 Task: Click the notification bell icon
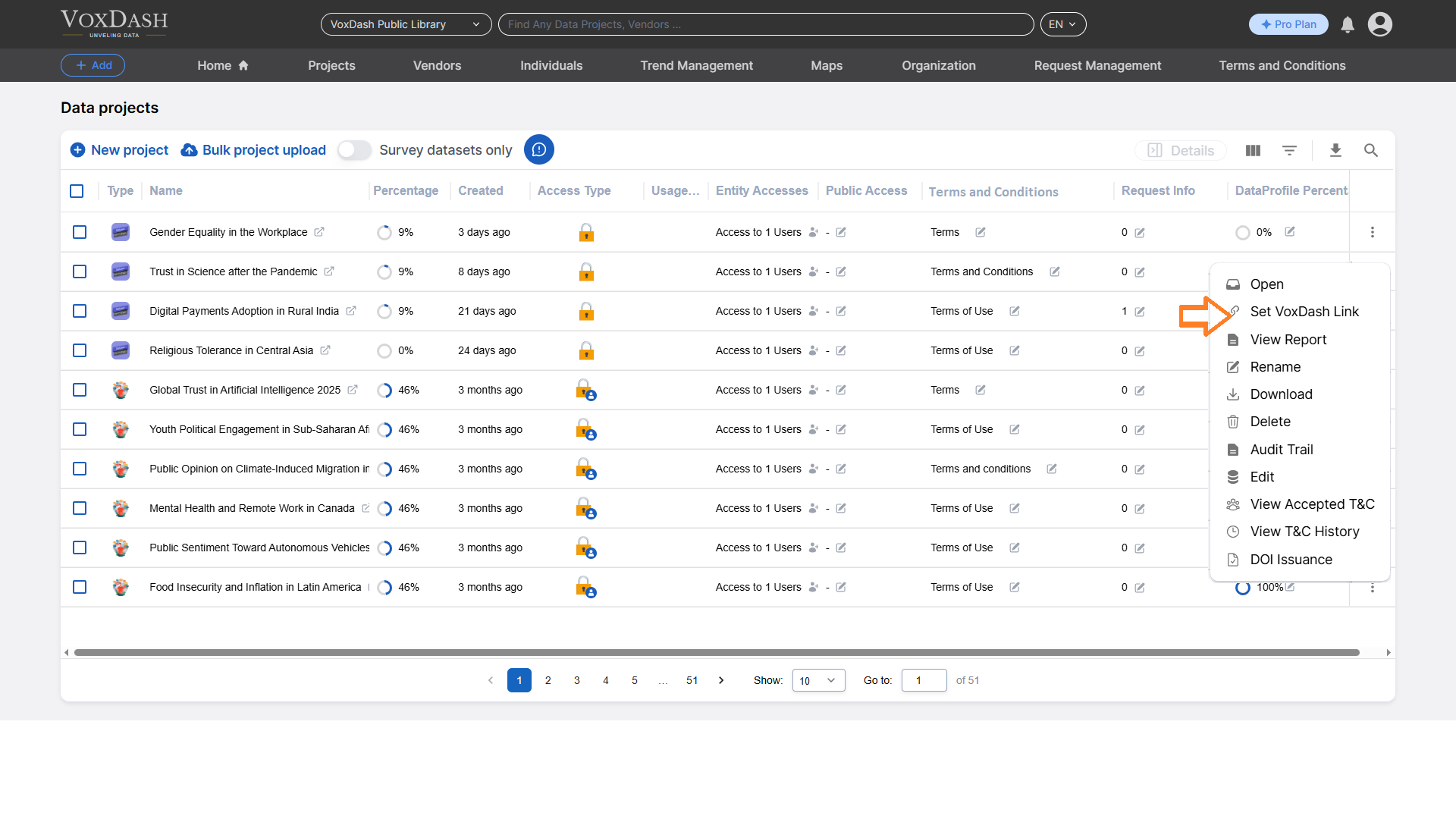[1347, 24]
